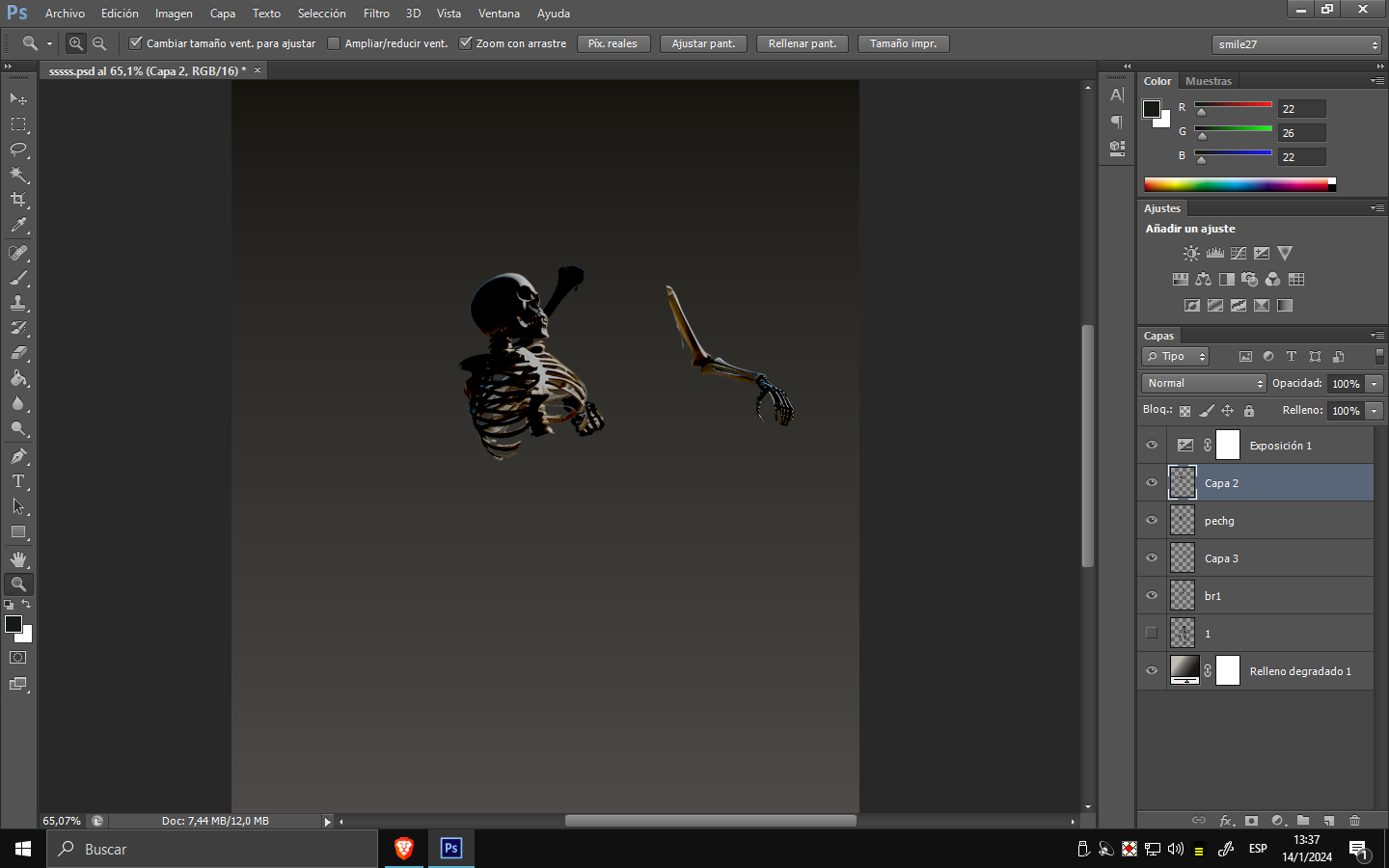The width and height of the screenshot is (1389, 868).
Task: Open the Tipo layer filter dropdown
Action: click(x=1176, y=357)
